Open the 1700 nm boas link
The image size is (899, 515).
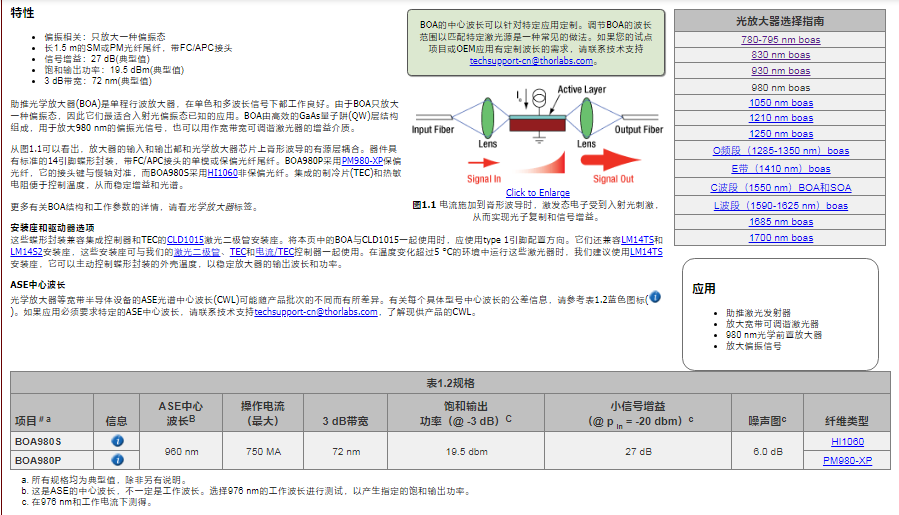[x=780, y=238]
